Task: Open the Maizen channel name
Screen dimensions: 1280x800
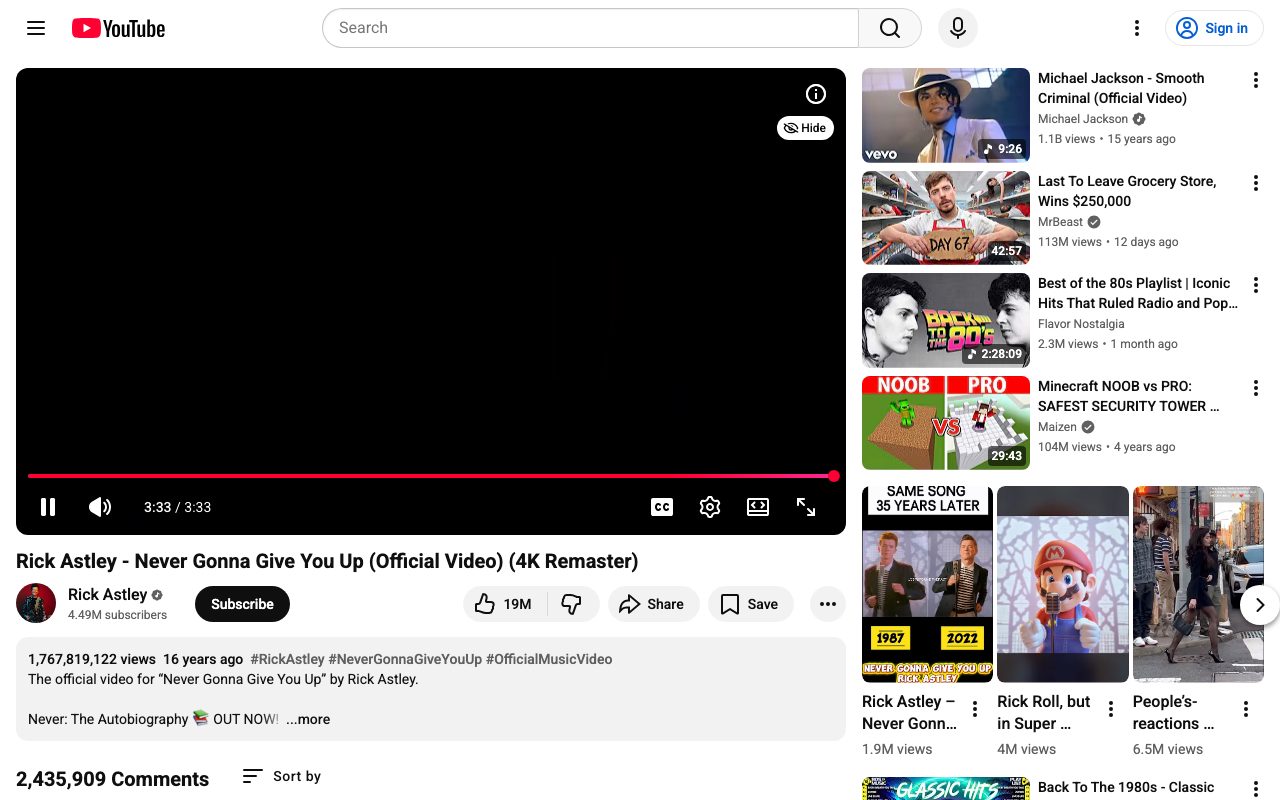Action: 1057,427
